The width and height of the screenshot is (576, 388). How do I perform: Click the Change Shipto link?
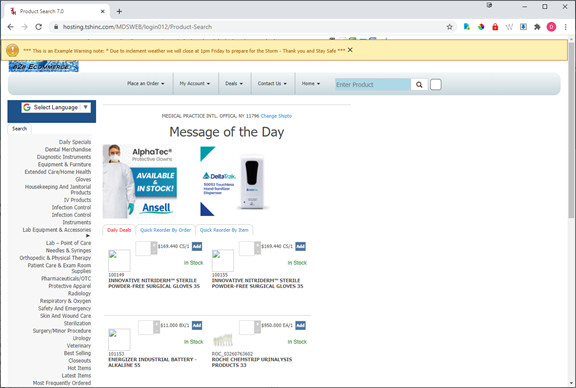[x=276, y=116]
